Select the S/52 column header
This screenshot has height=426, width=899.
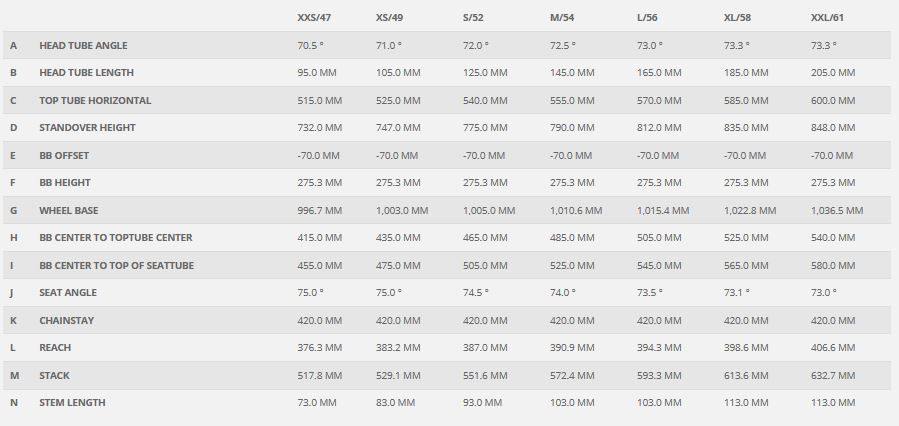(x=476, y=18)
